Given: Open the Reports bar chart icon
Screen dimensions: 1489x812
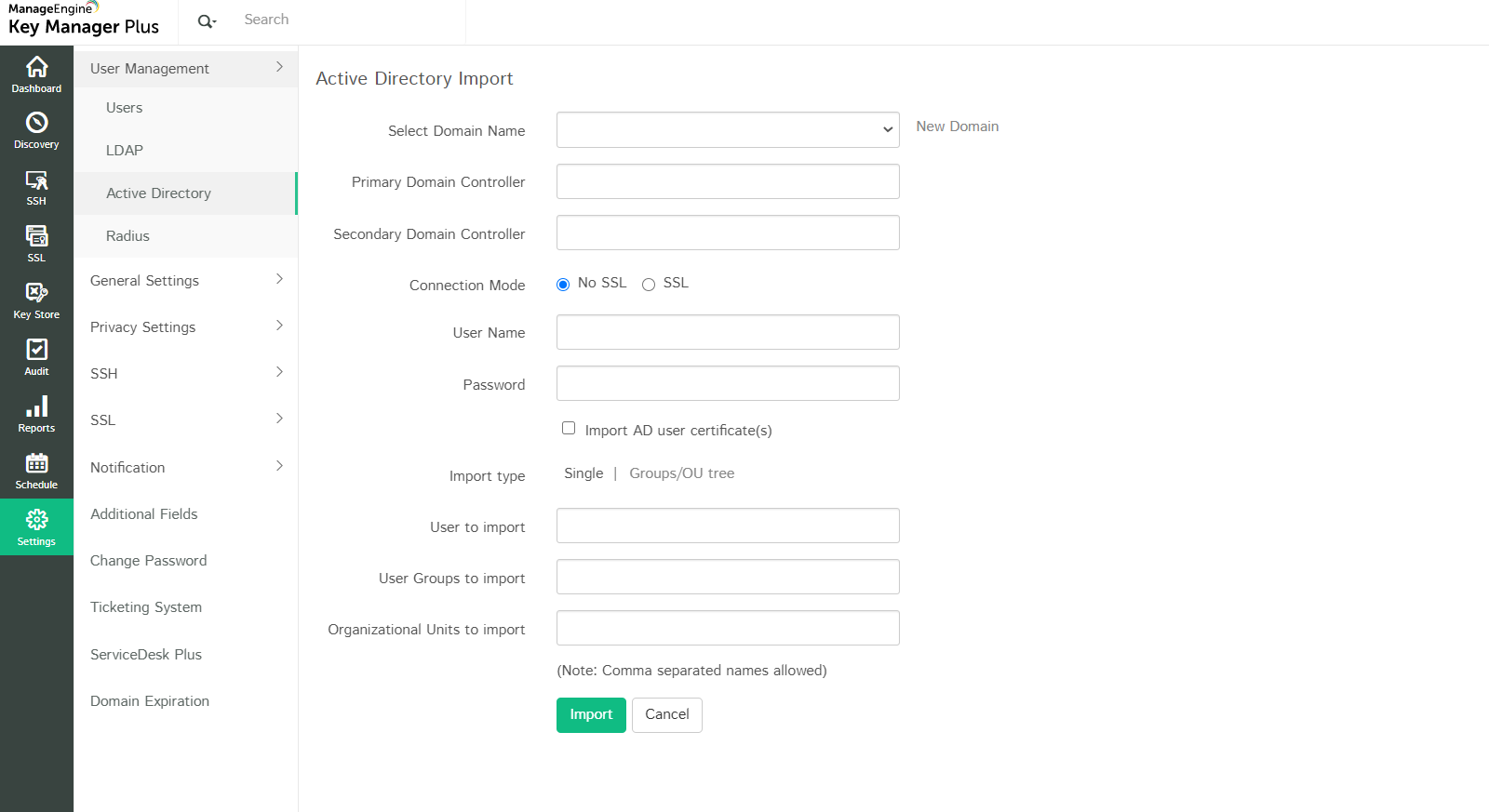Looking at the screenshot, I should 36,406.
